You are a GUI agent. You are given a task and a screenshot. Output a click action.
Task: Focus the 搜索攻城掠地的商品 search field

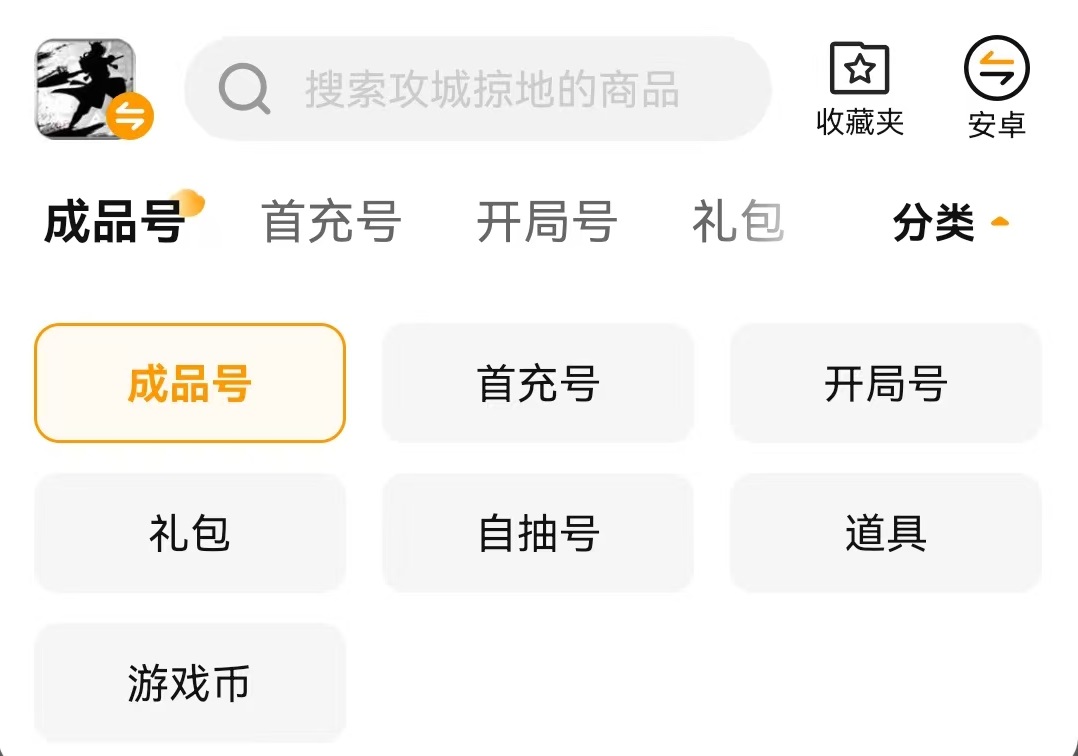pyautogui.click(x=492, y=90)
